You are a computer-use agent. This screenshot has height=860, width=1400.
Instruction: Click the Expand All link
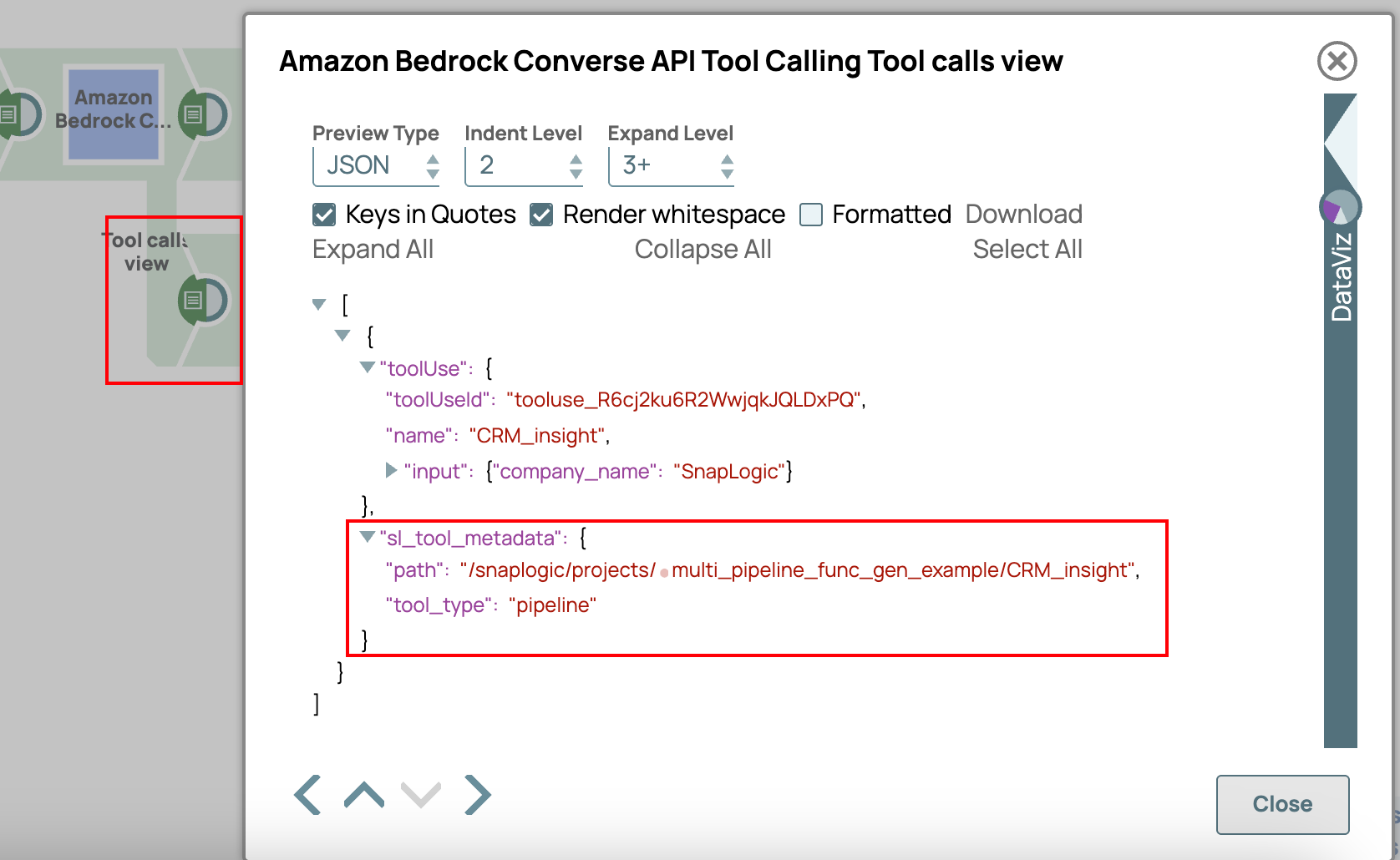click(x=373, y=250)
